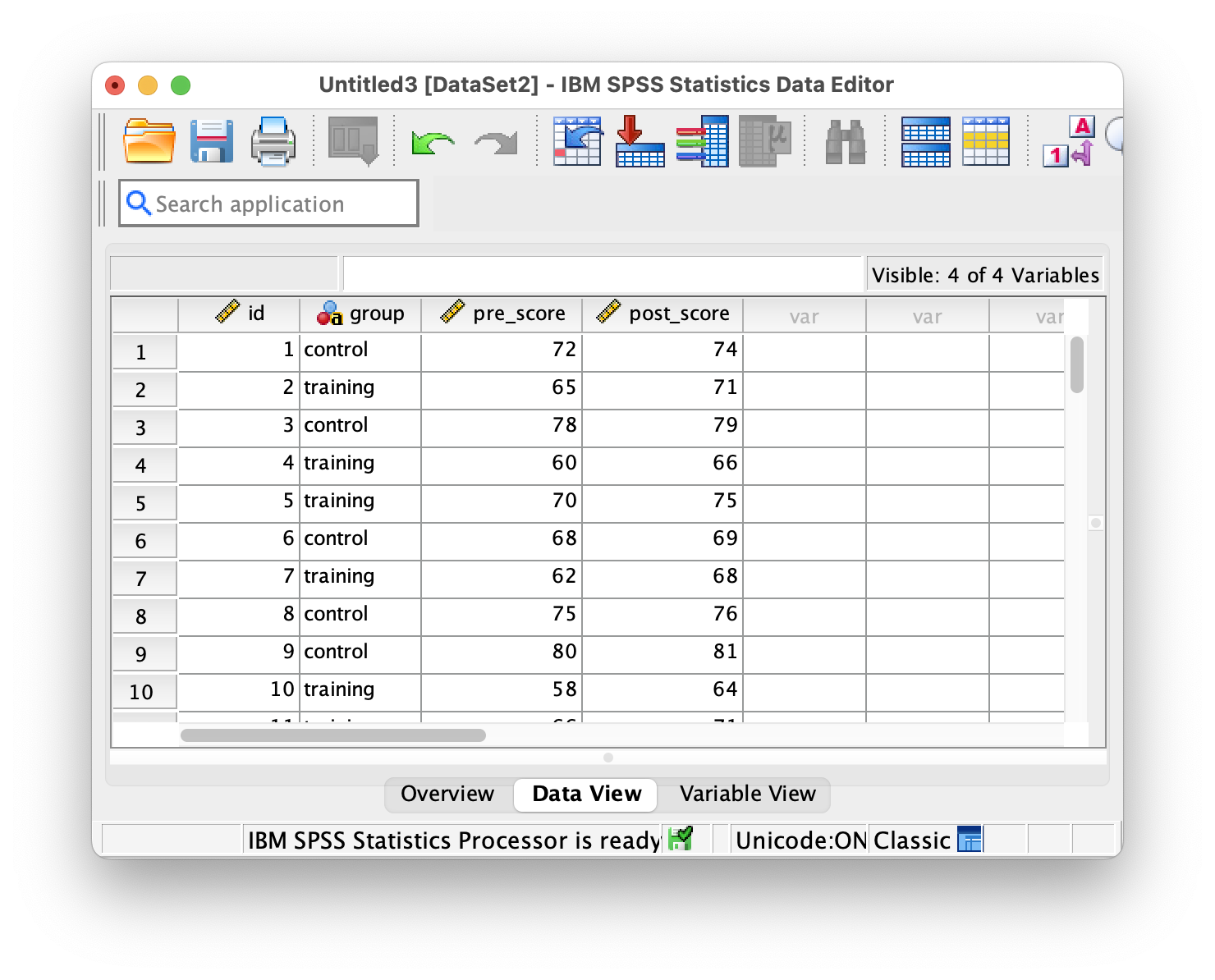
Task: Click the Insert variable icon
Action: point(986,141)
